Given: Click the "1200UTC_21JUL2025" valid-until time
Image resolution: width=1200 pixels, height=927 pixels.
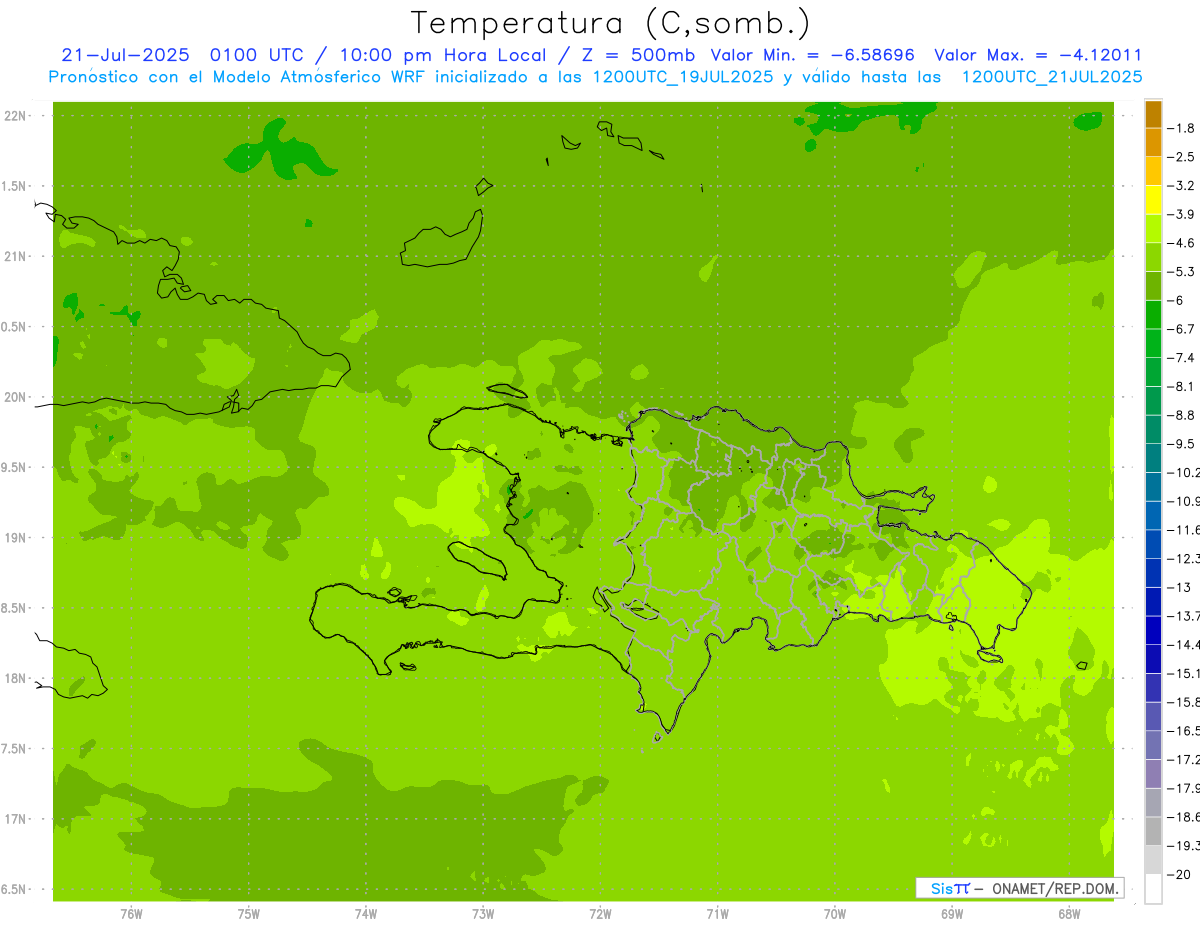Looking at the screenshot, I should click(1051, 76).
